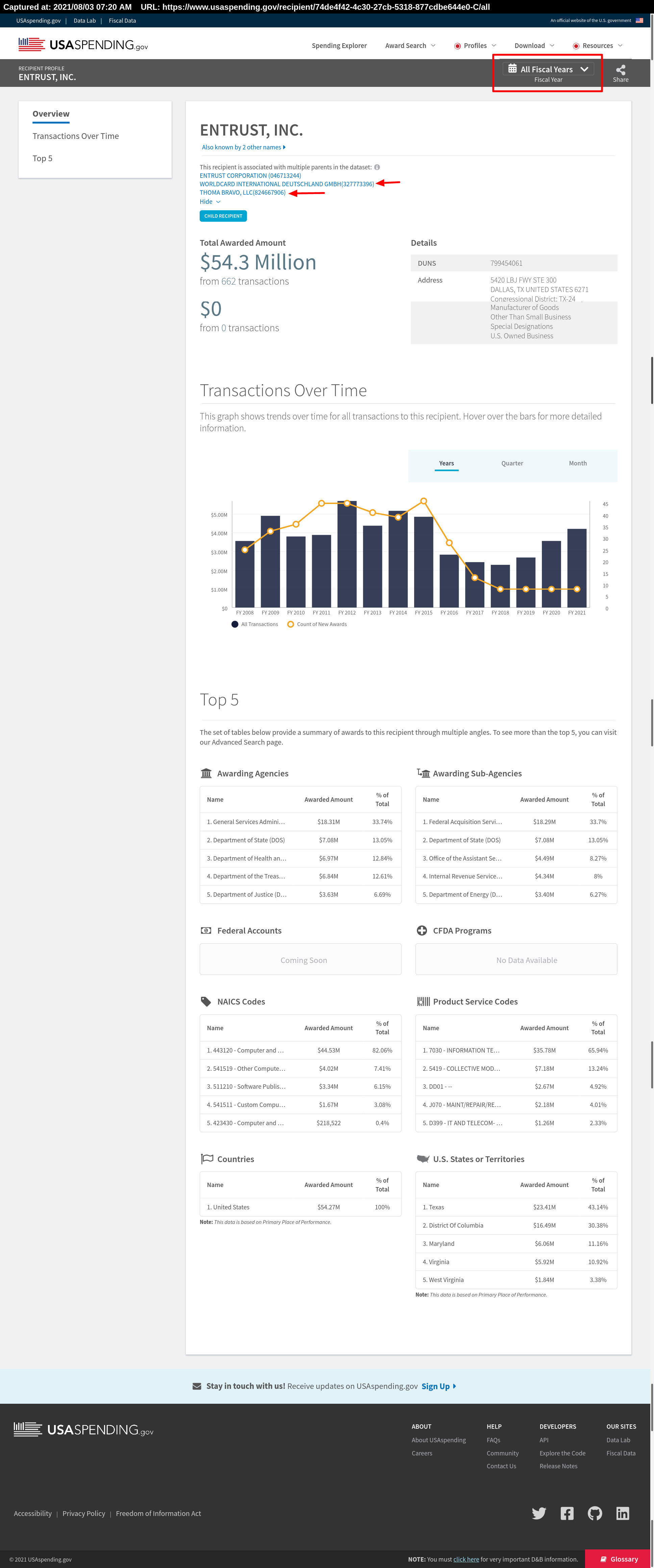The image size is (654, 1568).
Task: Click the FY 2012 bar in chart
Action: [x=347, y=554]
